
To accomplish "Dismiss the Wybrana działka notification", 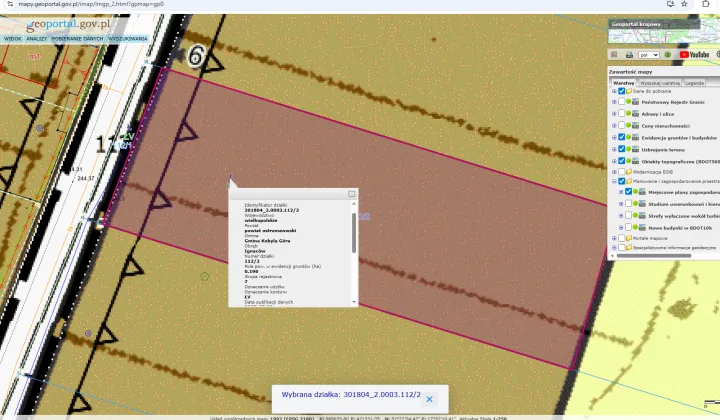I will click(429, 399).
